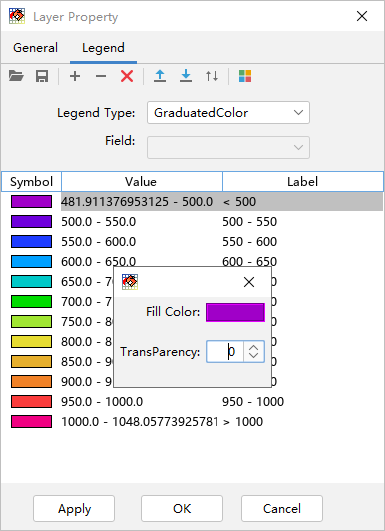Click the amber swatch for the 850.0 row
This screenshot has width=385, height=531.
[x=31, y=361]
